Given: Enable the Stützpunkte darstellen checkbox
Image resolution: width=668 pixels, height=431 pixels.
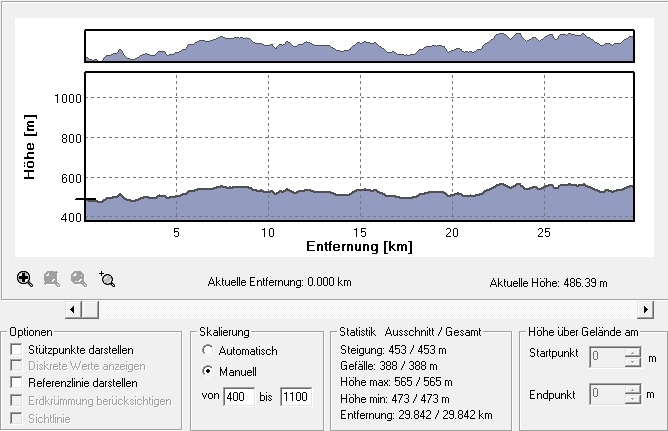Looking at the screenshot, I should [x=16, y=349].
